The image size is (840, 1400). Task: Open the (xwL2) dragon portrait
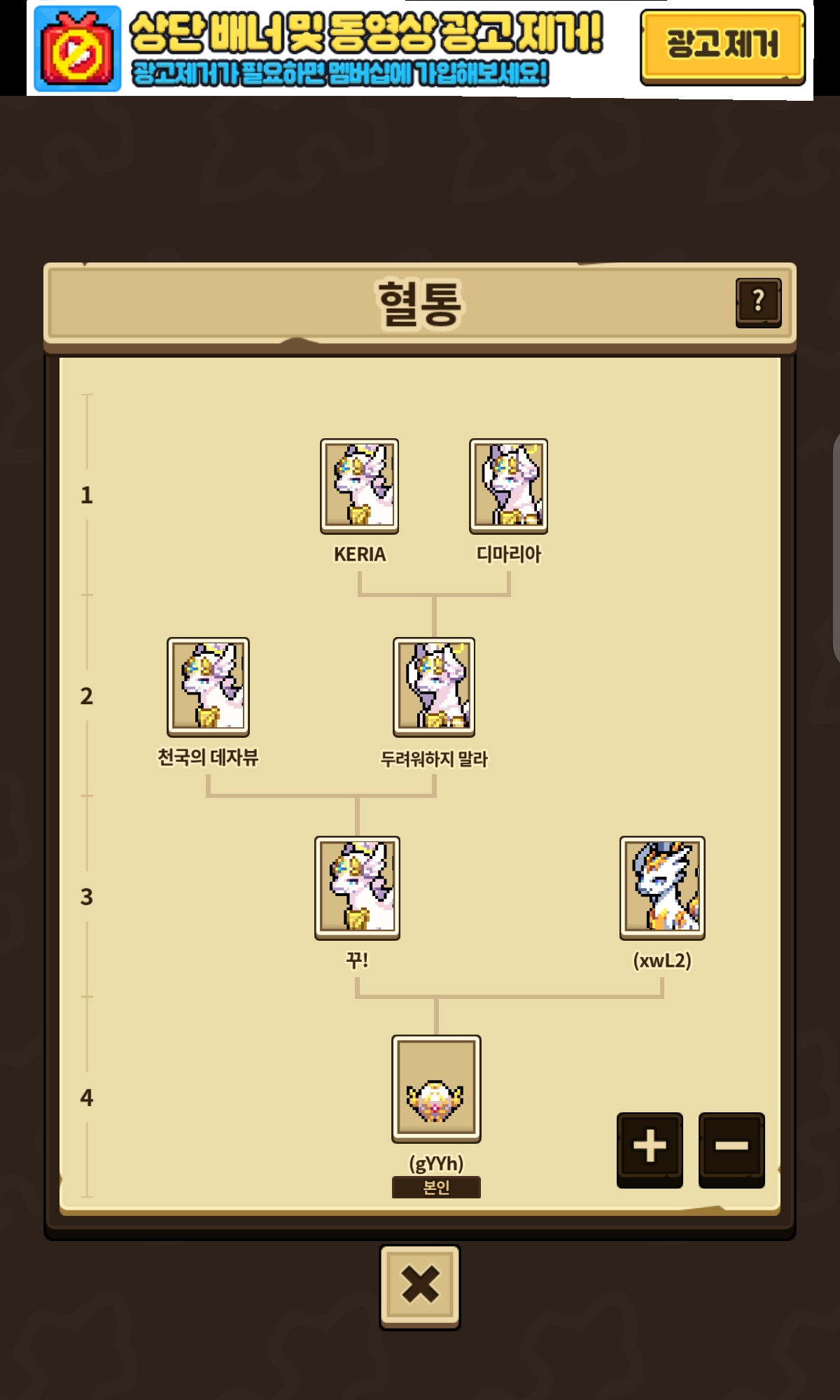pos(662,888)
